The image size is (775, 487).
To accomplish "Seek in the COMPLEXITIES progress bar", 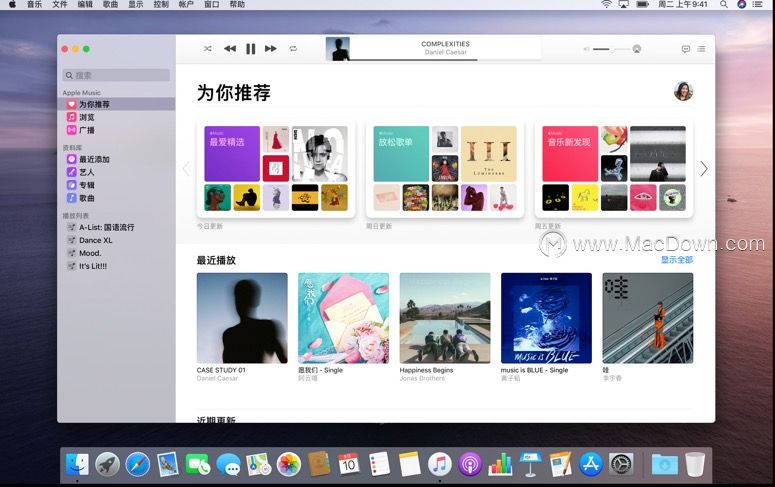I will coord(445,59).
